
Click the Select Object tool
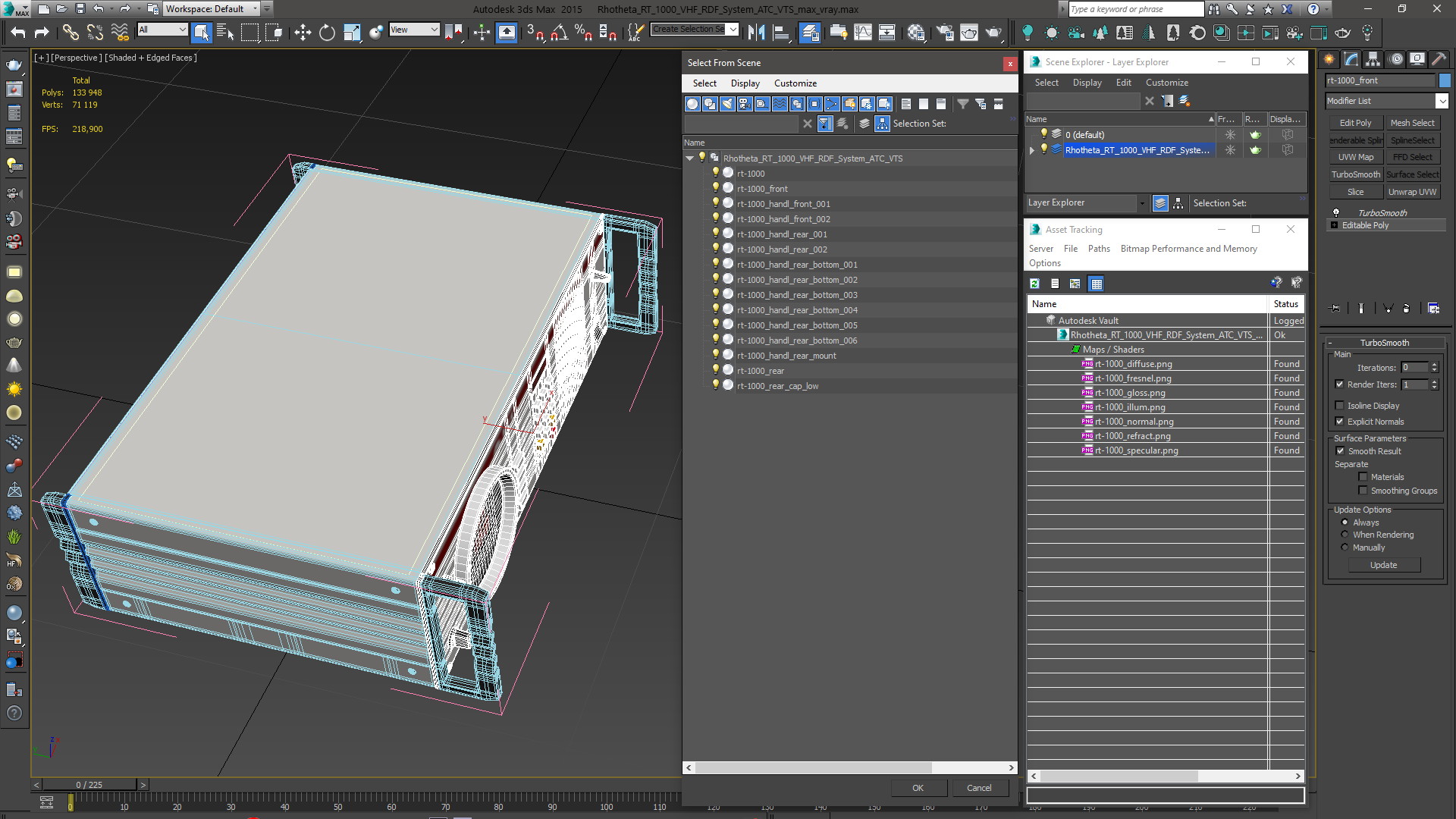click(201, 32)
